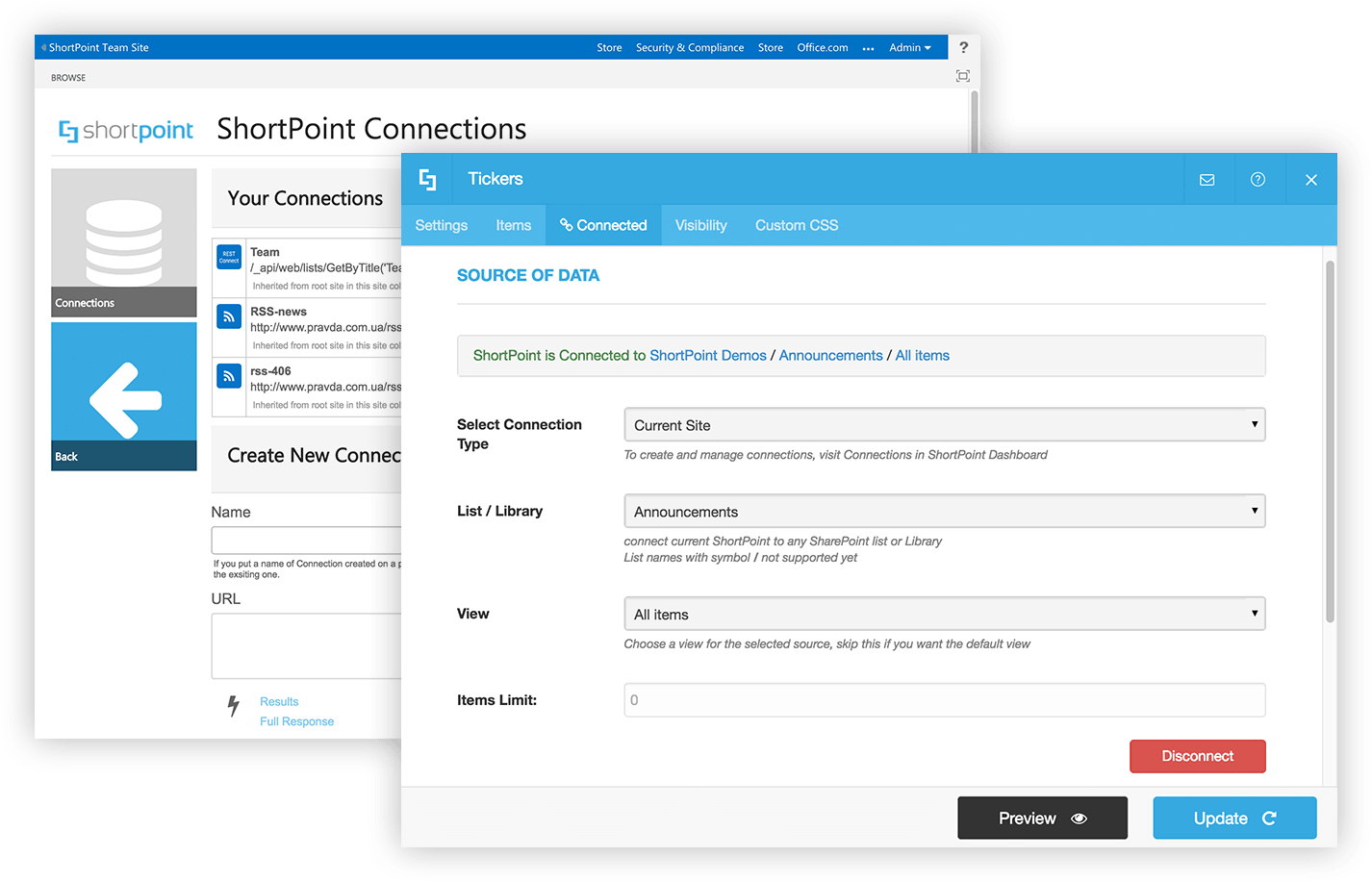The width and height of the screenshot is (1372, 882).
Task: Click the SOURCE OF DATA heading
Action: pyautogui.click(x=528, y=275)
